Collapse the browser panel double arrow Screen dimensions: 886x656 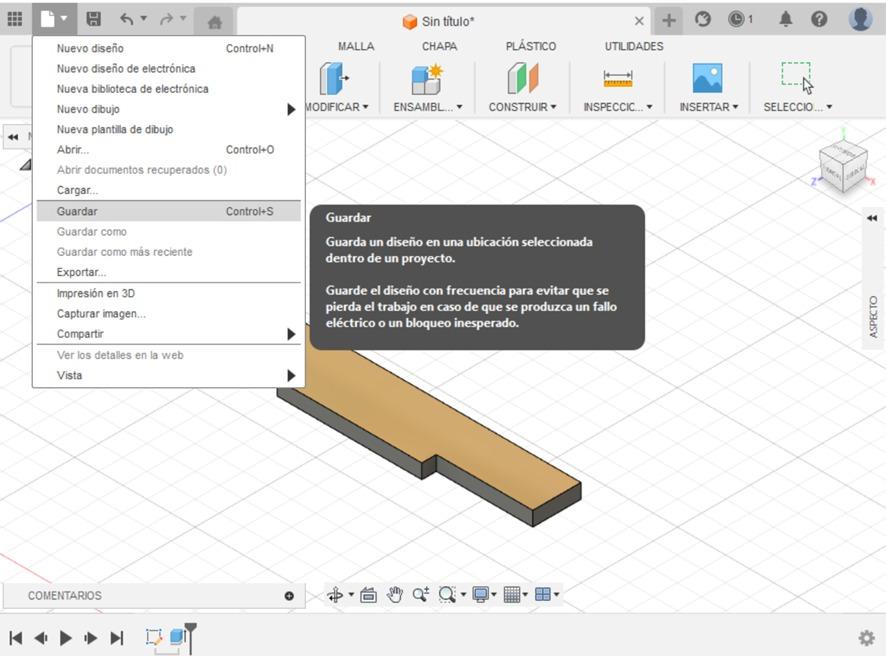point(13,137)
